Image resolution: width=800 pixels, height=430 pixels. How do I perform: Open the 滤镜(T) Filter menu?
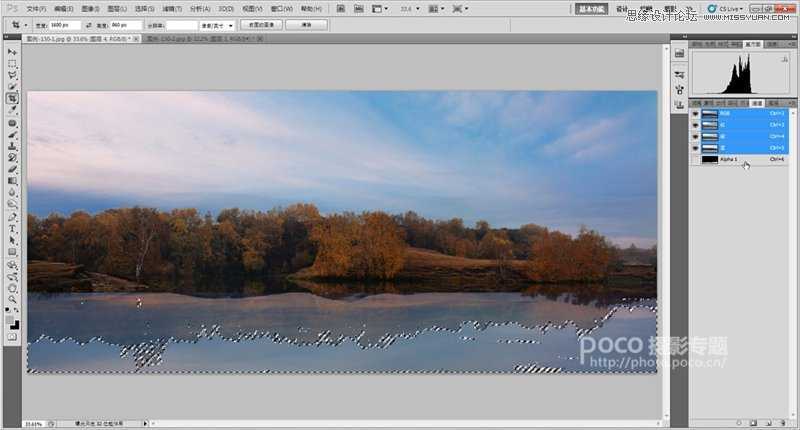(x=172, y=9)
